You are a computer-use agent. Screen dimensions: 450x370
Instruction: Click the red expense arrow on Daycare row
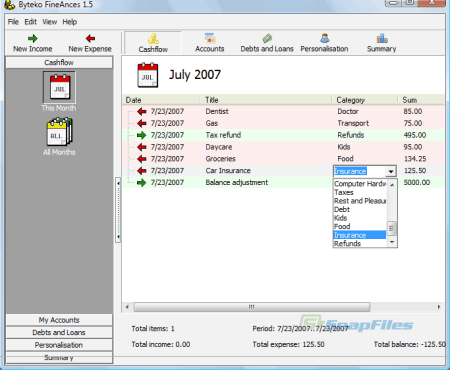click(x=142, y=147)
